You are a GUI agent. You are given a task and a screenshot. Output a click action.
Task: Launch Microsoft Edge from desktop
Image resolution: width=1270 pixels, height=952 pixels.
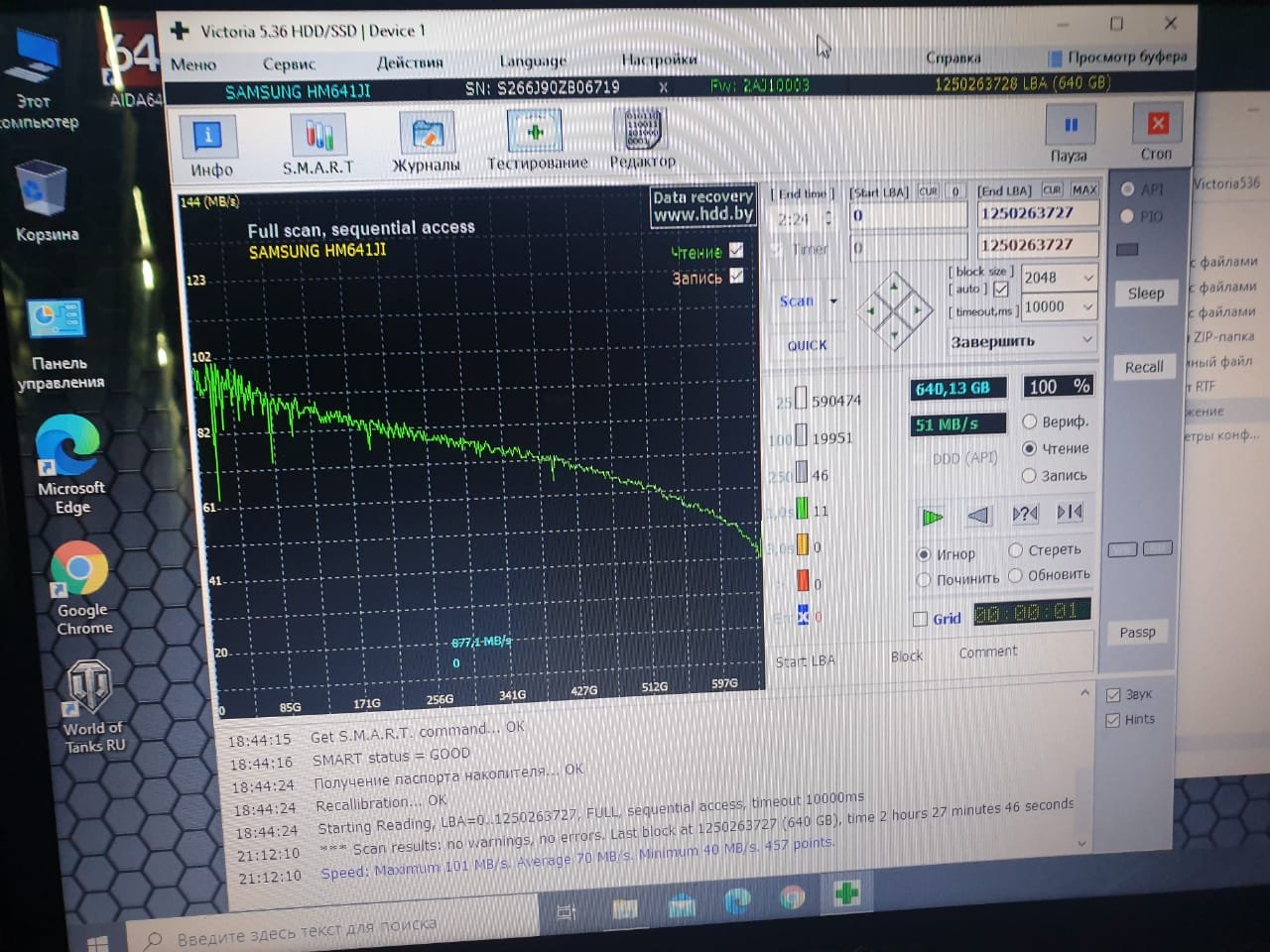pyautogui.click(x=69, y=464)
